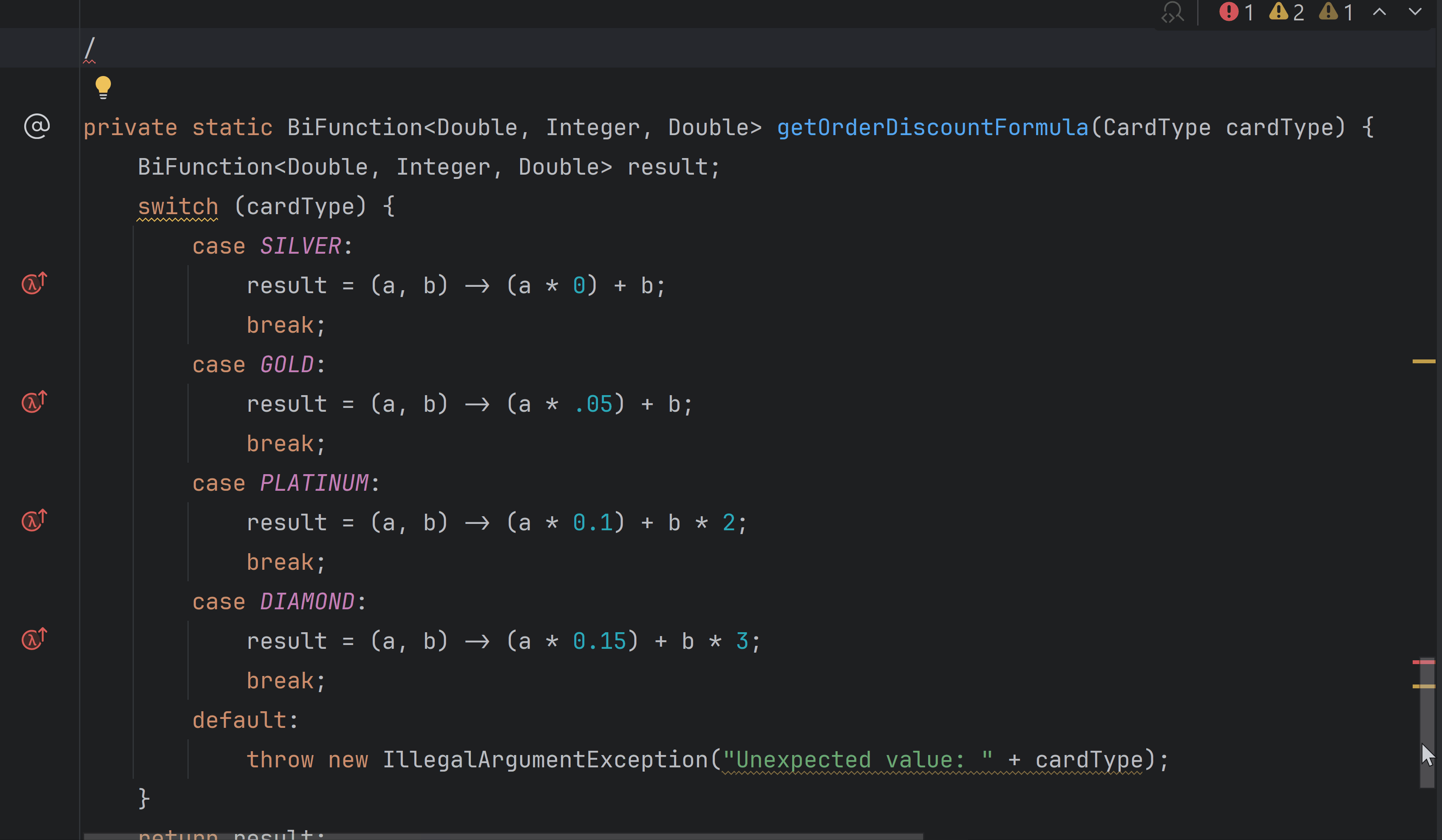
Task: Click the previous-problem up chevron
Action: pos(1379,12)
